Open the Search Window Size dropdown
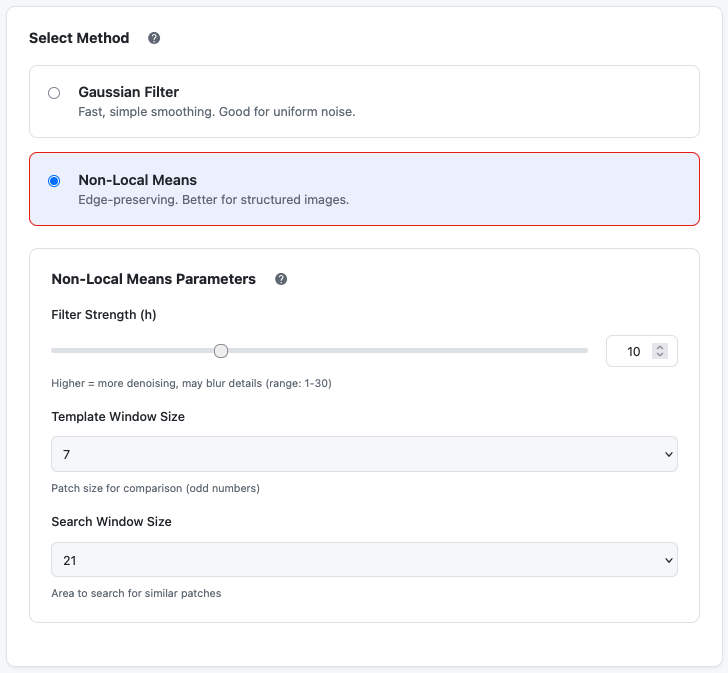 pyautogui.click(x=364, y=560)
